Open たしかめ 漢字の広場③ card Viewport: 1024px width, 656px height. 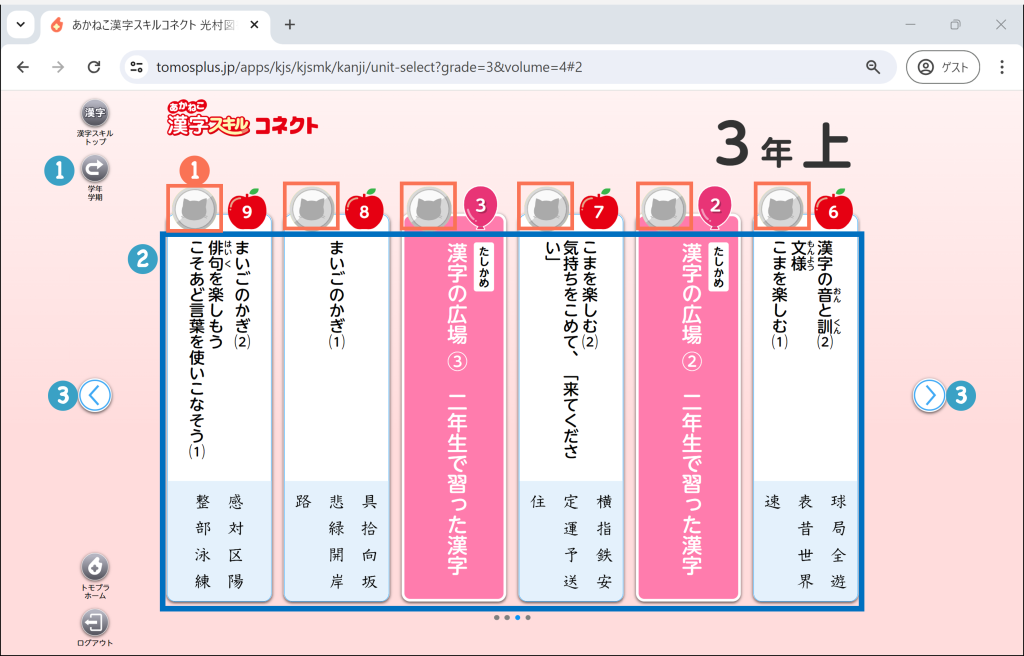pyautogui.click(x=454, y=408)
